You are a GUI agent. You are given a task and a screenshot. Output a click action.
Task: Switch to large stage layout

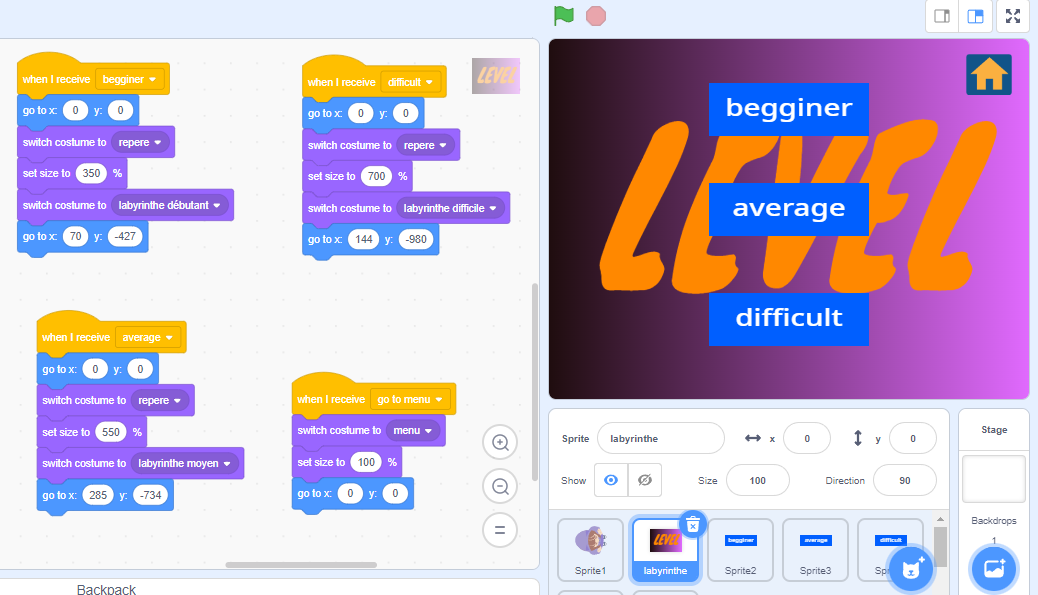tap(976, 16)
